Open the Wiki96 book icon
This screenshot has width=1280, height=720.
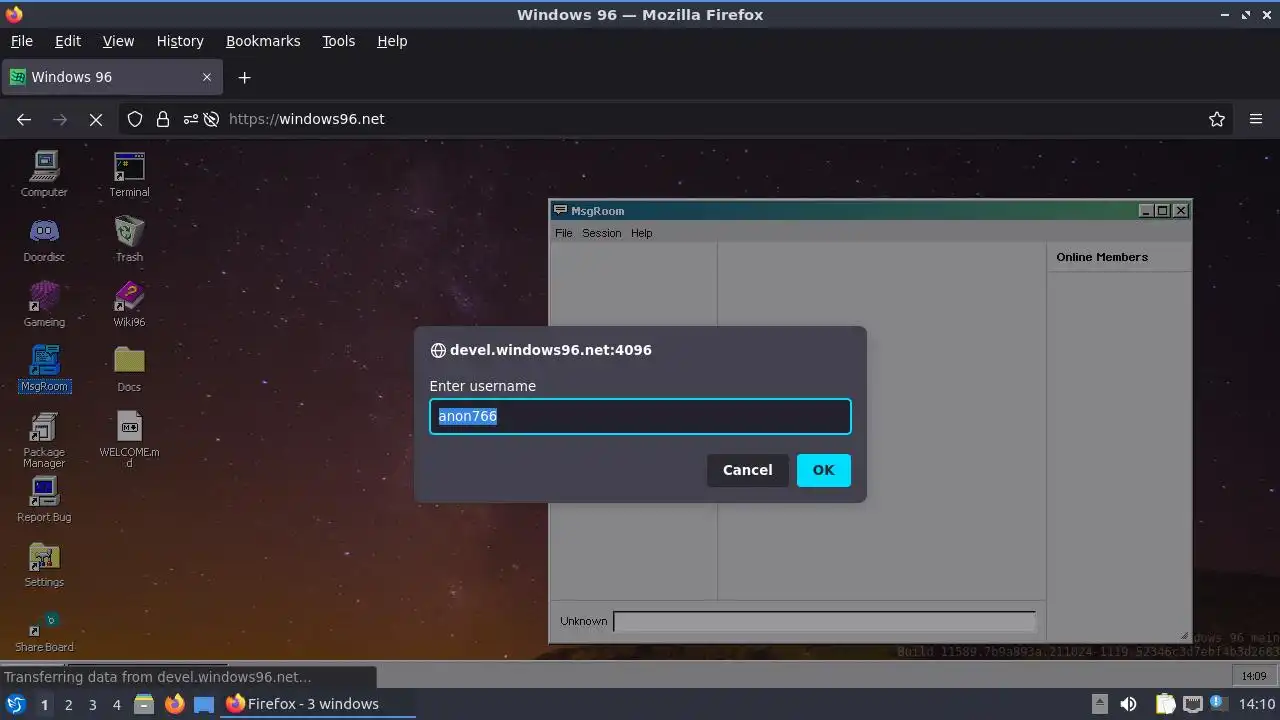click(x=129, y=304)
